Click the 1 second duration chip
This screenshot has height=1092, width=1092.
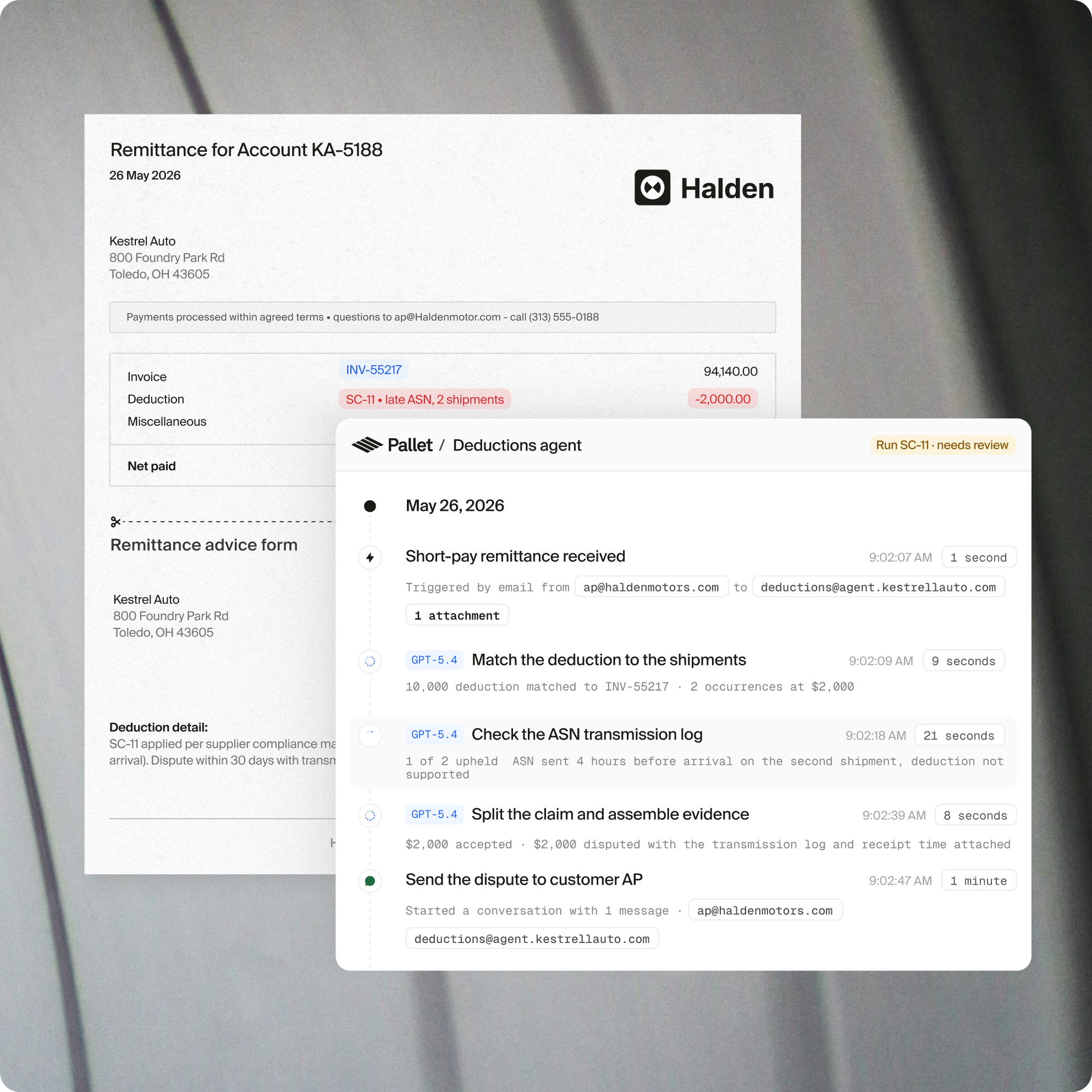978,558
